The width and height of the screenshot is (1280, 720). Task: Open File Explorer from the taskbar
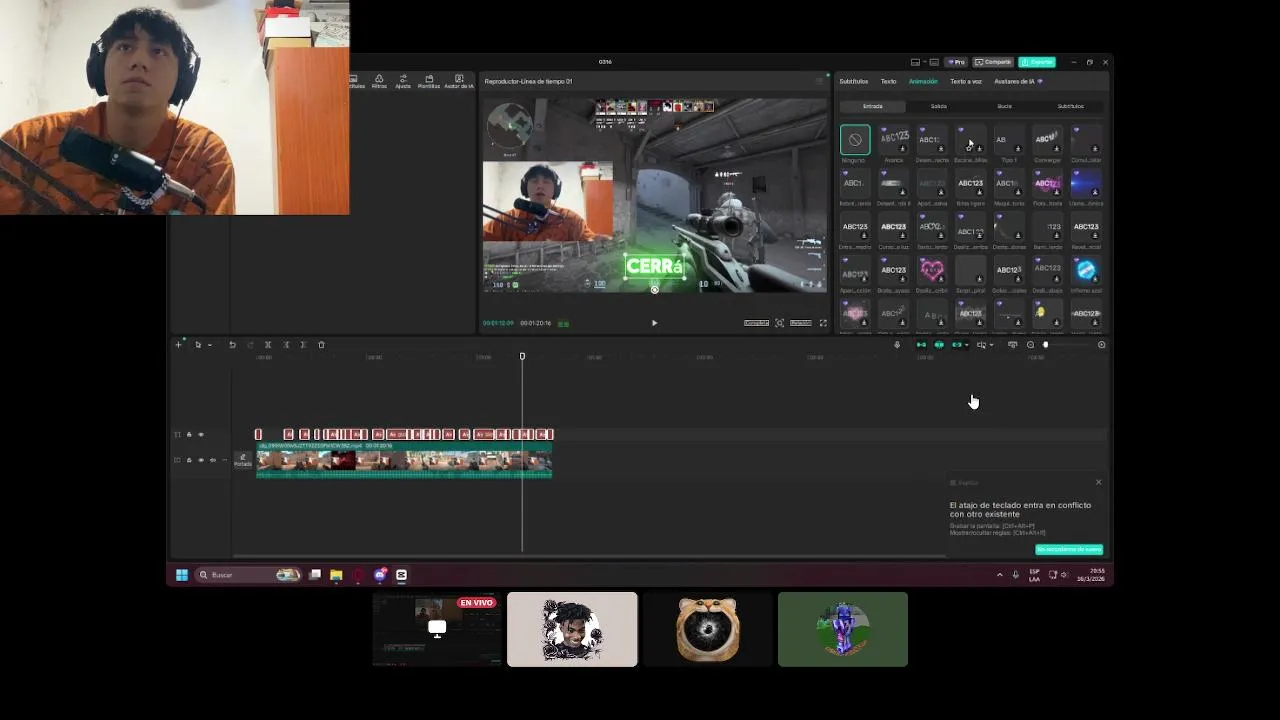[336, 575]
